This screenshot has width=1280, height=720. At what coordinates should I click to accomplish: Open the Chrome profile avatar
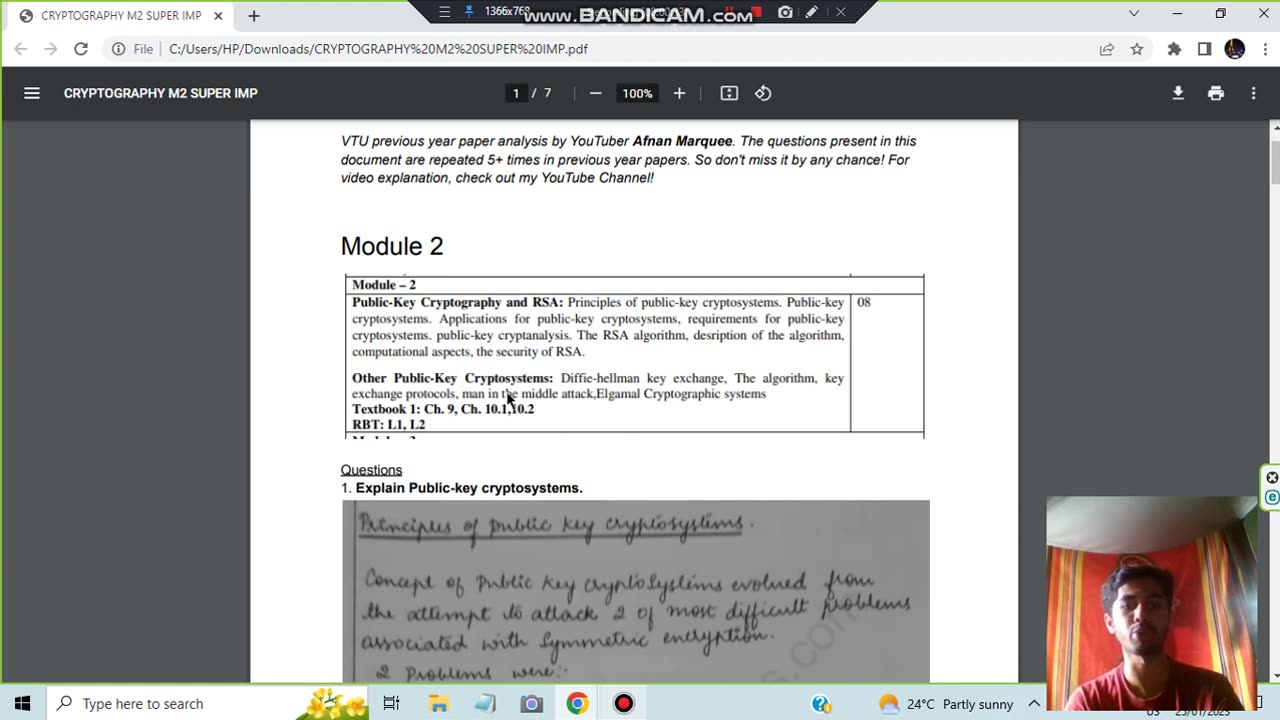click(1235, 49)
